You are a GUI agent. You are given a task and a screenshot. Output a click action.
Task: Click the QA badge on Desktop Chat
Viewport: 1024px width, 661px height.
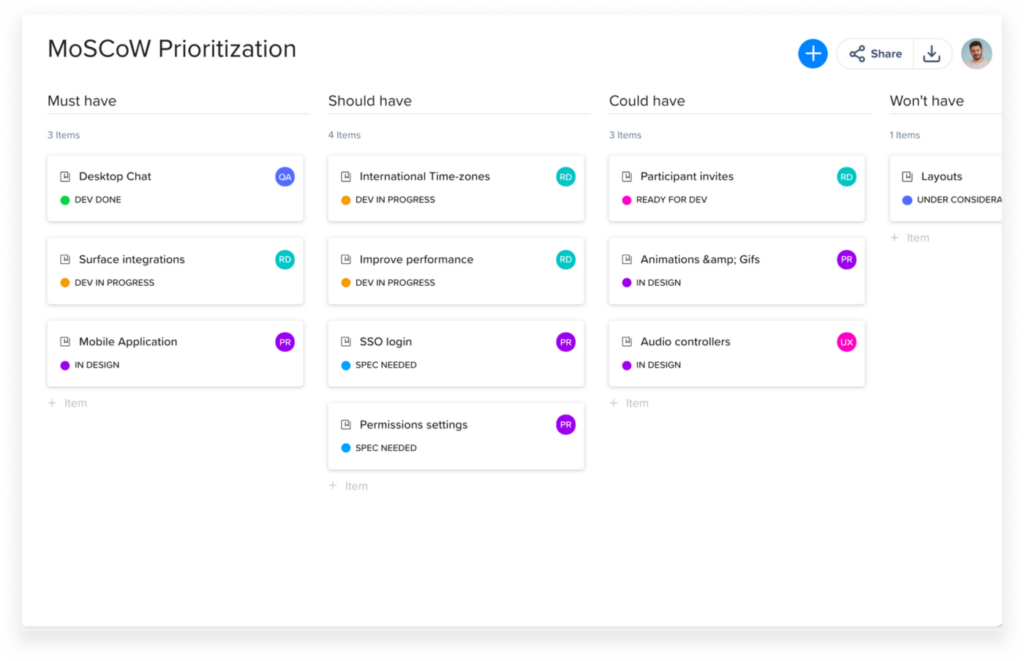[285, 177]
